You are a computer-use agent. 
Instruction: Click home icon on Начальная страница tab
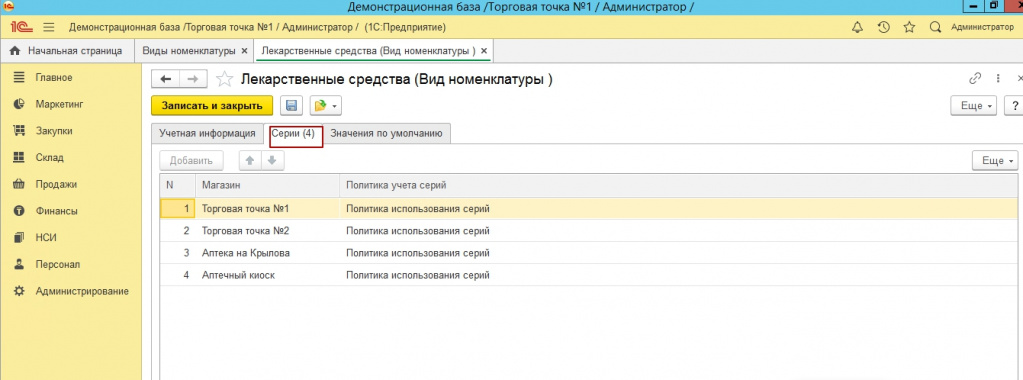click(15, 51)
